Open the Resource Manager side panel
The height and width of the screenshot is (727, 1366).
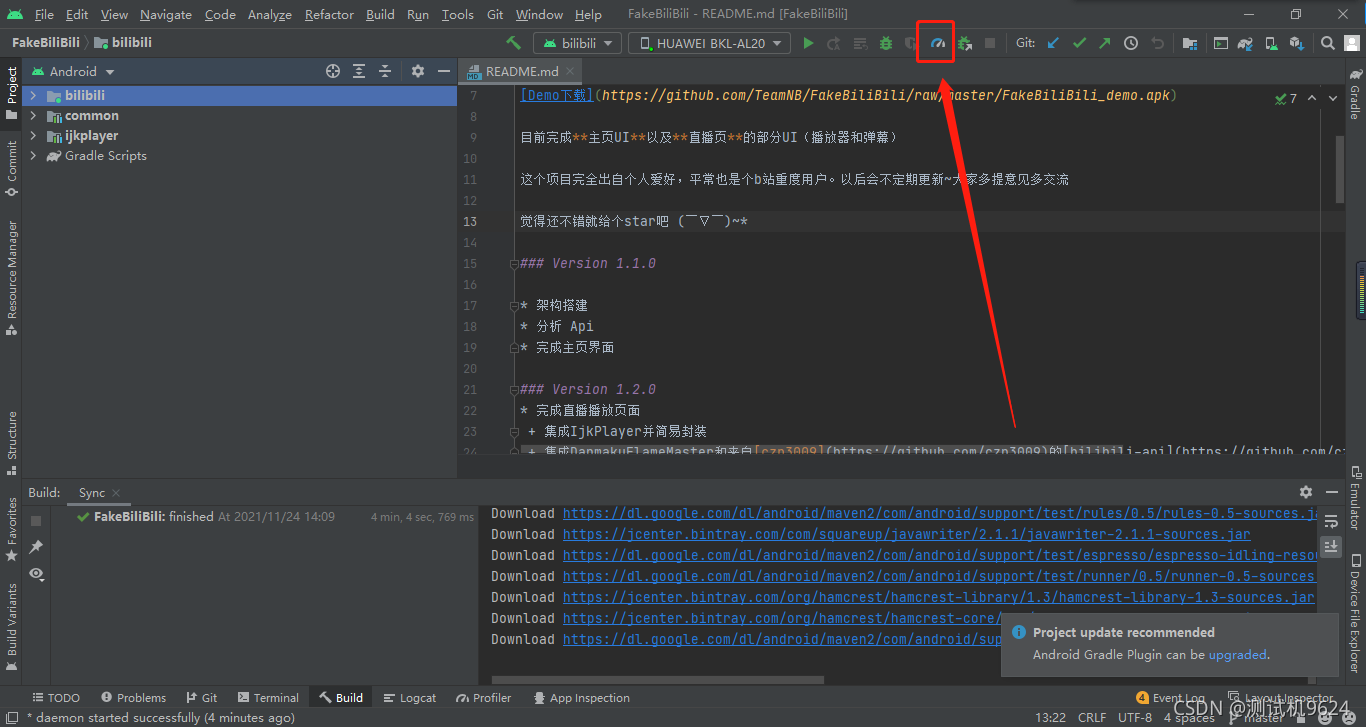pyautogui.click(x=11, y=278)
